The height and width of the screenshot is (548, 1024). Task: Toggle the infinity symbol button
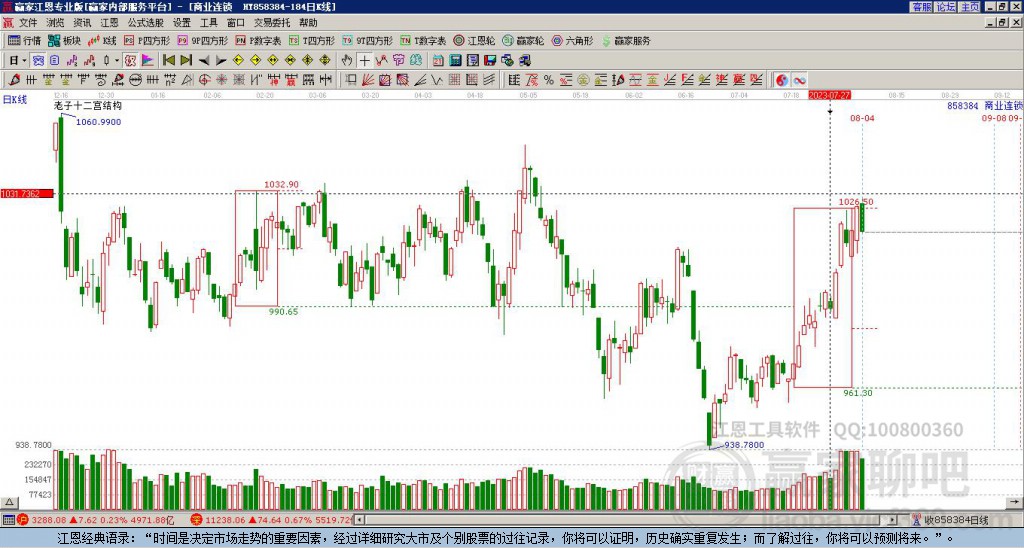coord(799,80)
